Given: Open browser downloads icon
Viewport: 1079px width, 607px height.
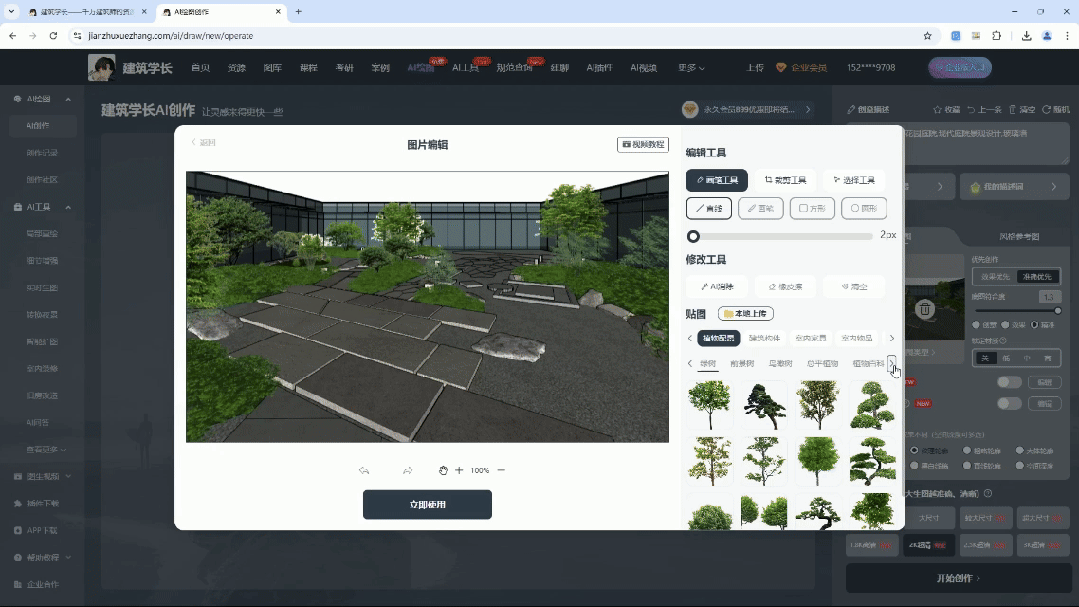Looking at the screenshot, I should pos(1026,36).
